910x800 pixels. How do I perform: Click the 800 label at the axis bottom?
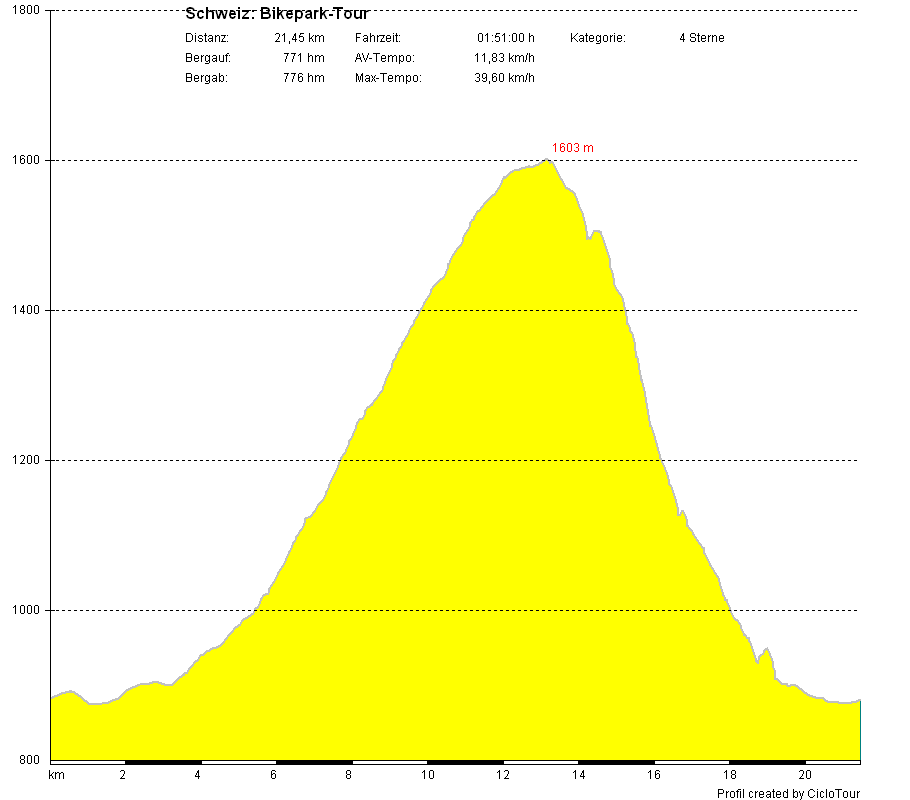28,760
